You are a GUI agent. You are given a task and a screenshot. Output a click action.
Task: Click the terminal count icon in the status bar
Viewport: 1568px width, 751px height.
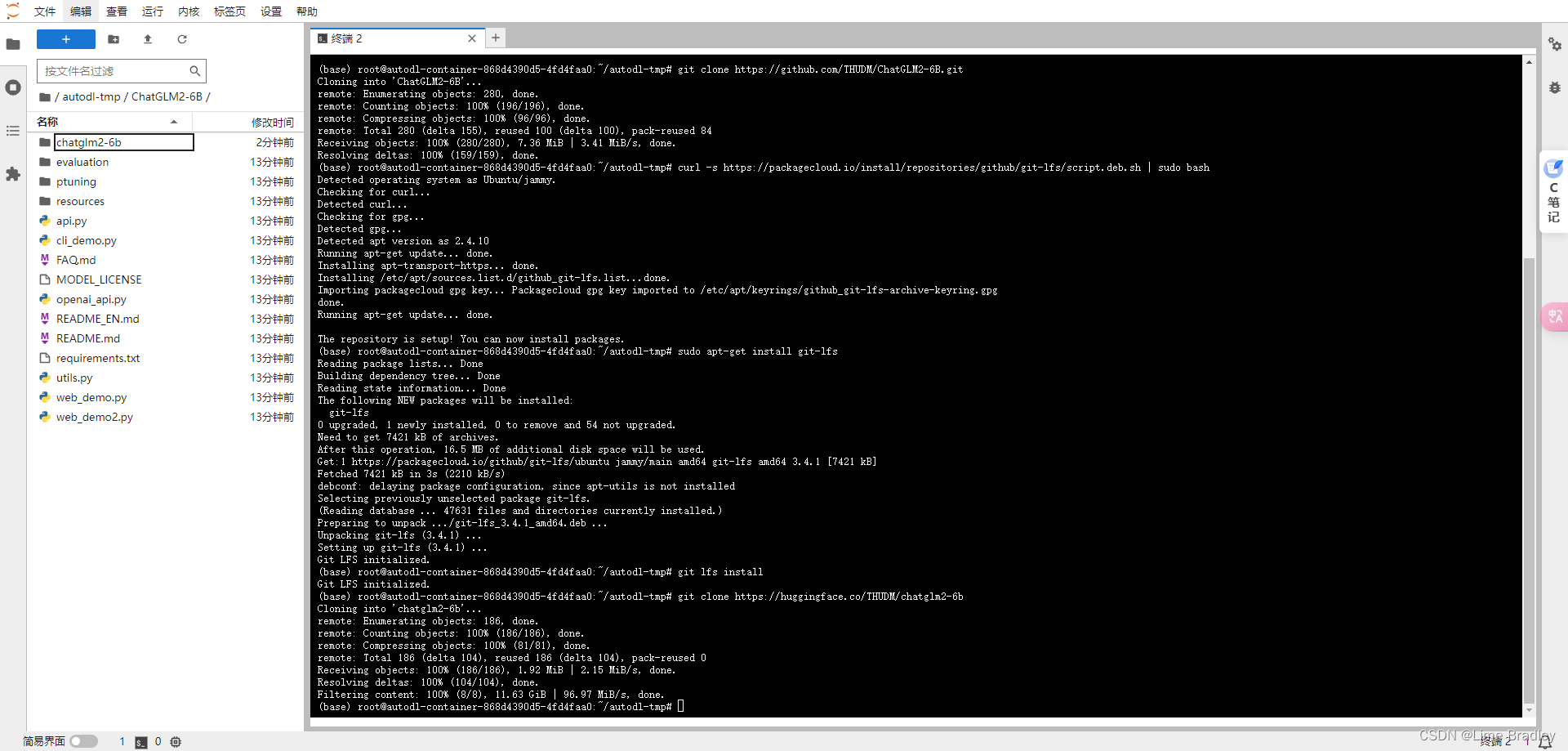(x=140, y=742)
